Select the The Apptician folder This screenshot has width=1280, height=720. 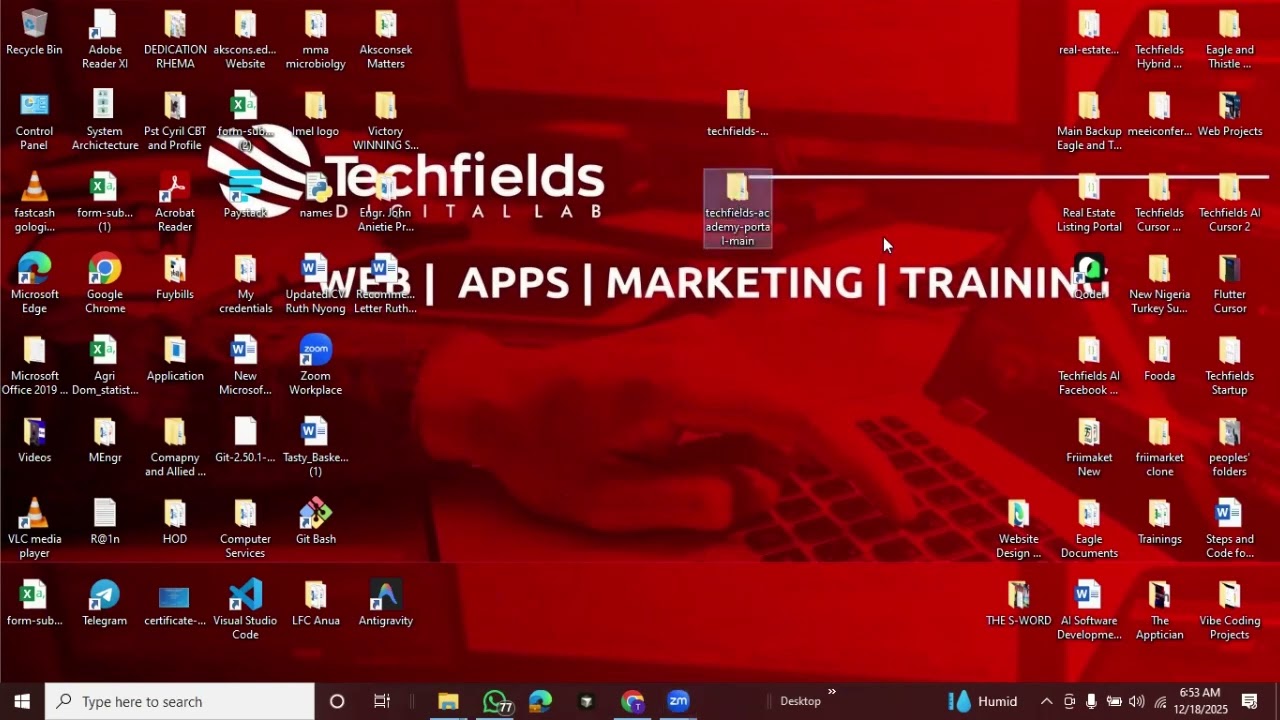click(x=1159, y=610)
